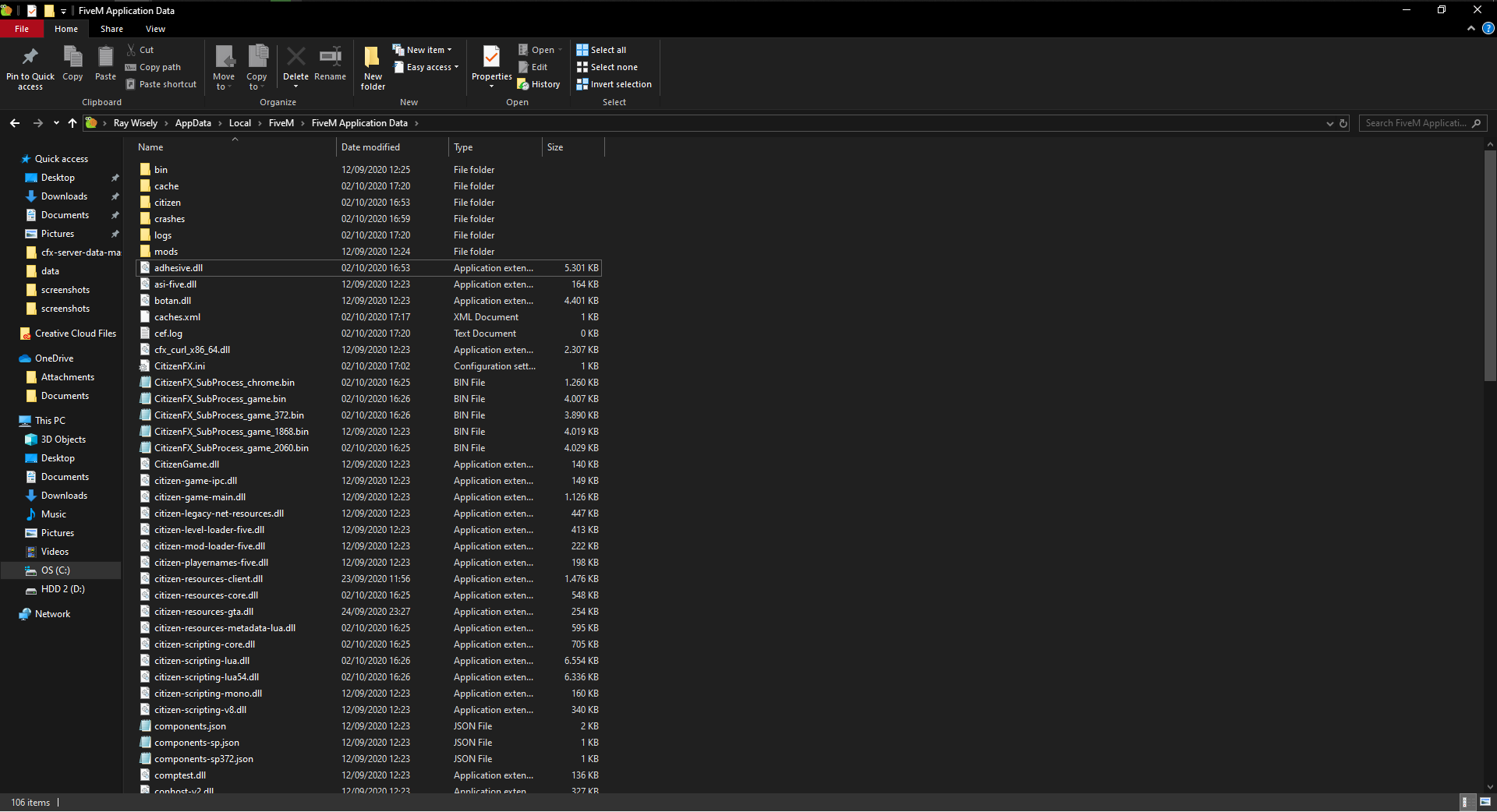Screen dimensions: 1497x812
Task: Refresh the current folder view
Action: pyautogui.click(x=1343, y=123)
